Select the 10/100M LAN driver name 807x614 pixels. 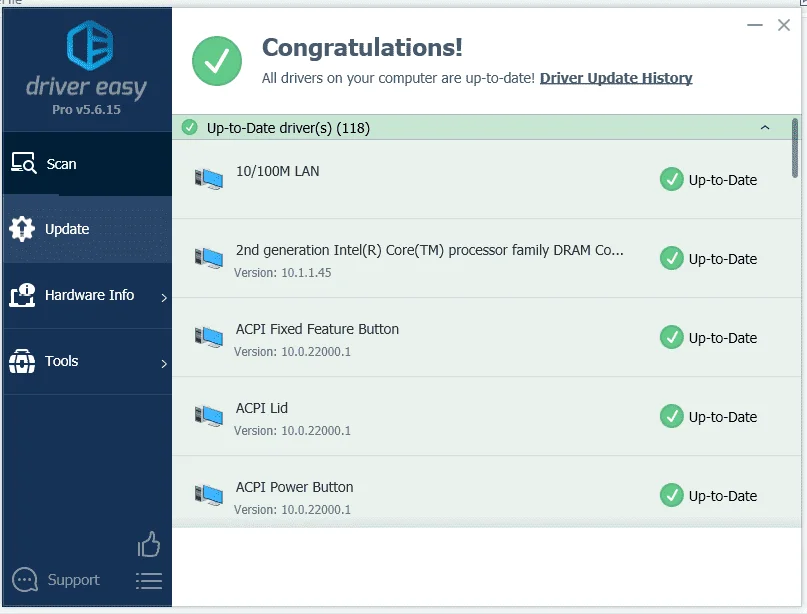(277, 171)
